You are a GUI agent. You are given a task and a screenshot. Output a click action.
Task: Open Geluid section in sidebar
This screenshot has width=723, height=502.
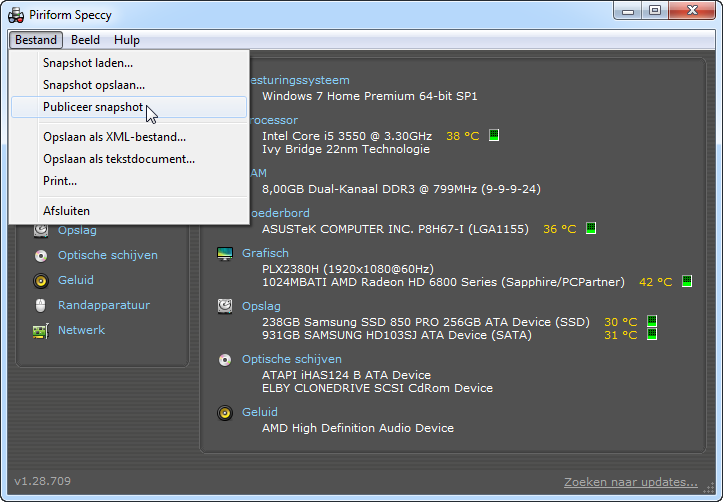(76, 280)
